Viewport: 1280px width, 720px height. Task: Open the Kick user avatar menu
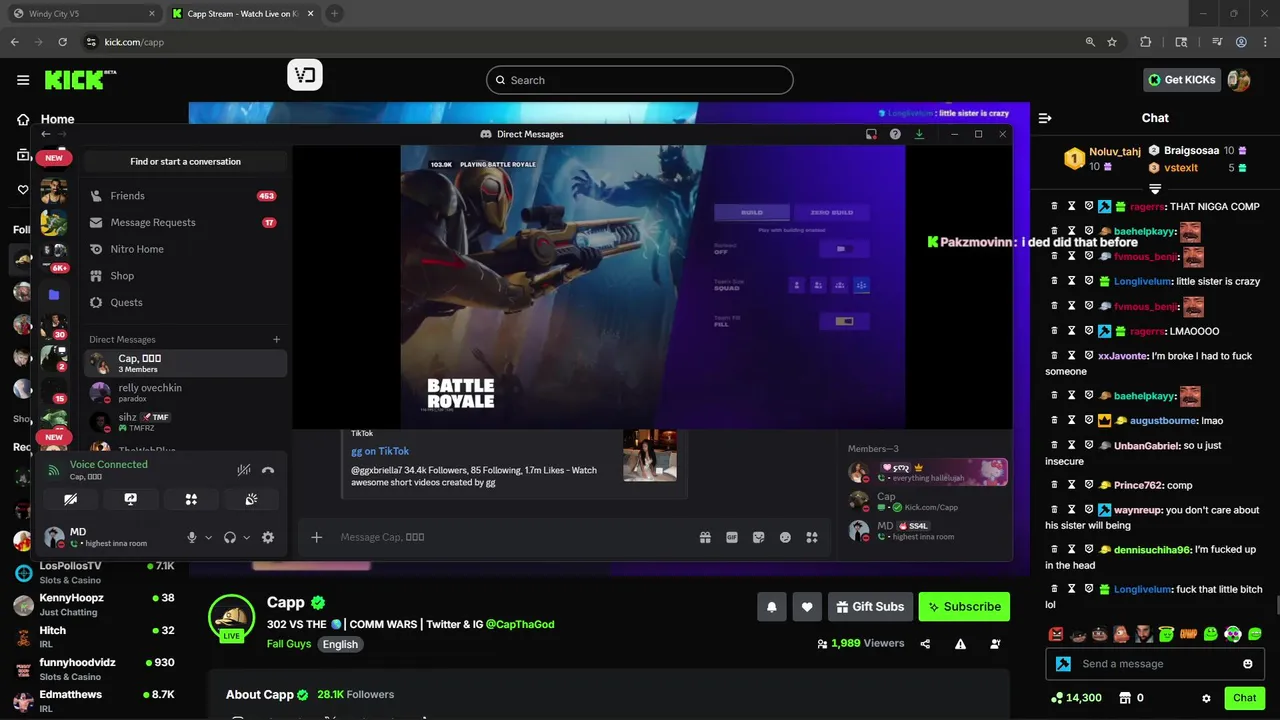pos(1239,80)
